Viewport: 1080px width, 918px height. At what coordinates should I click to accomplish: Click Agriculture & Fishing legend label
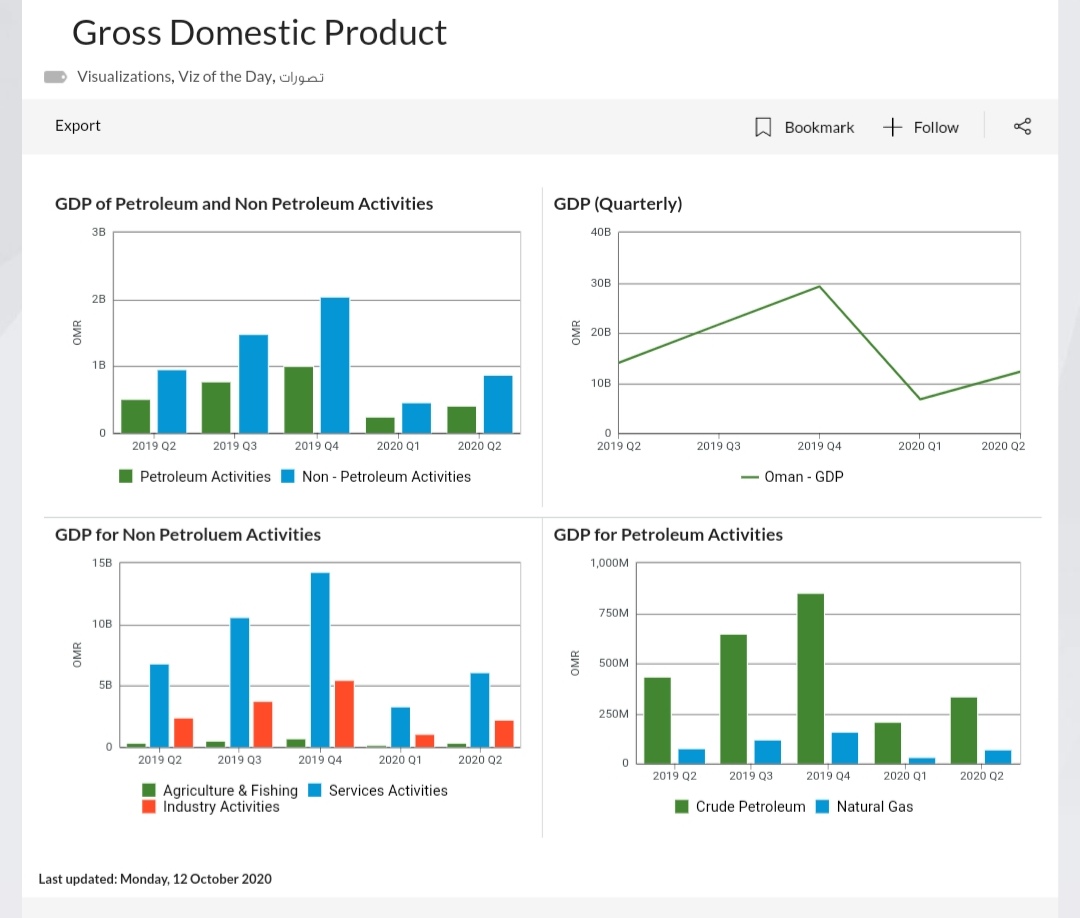coord(230,791)
